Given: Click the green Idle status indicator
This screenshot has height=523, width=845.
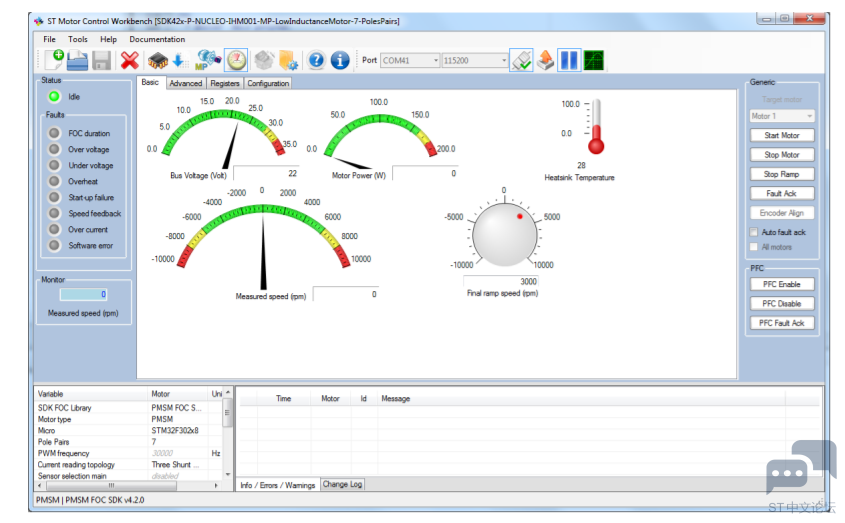Looking at the screenshot, I should click(54, 97).
